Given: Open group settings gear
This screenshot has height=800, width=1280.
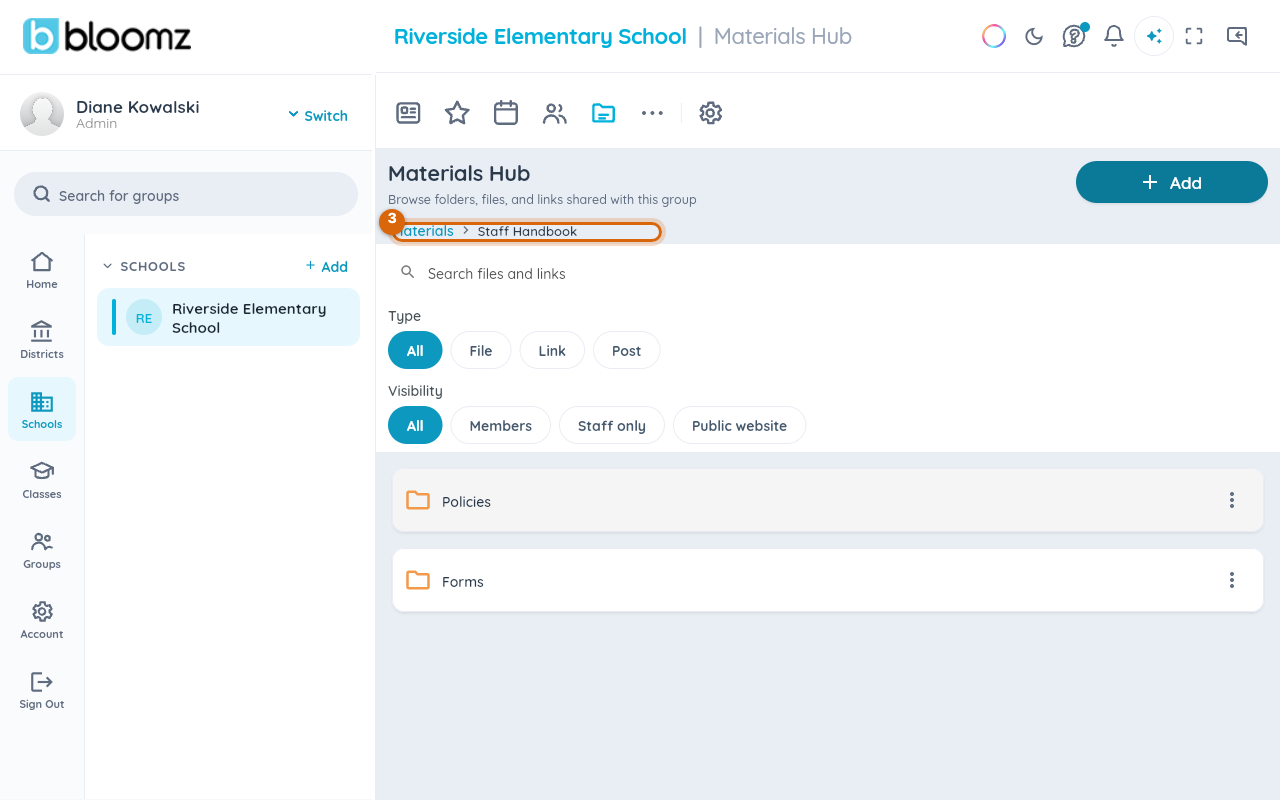Looking at the screenshot, I should click(x=711, y=113).
